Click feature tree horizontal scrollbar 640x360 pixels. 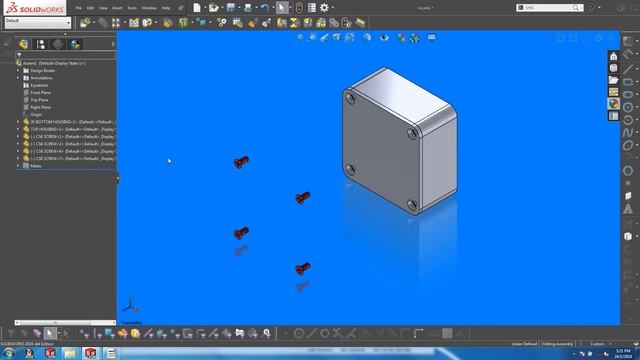[x=65, y=322]
